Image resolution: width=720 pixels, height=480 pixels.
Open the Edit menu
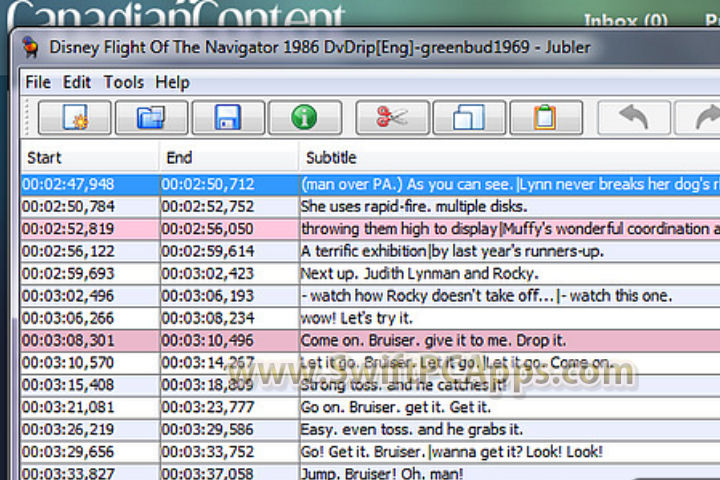77,82
